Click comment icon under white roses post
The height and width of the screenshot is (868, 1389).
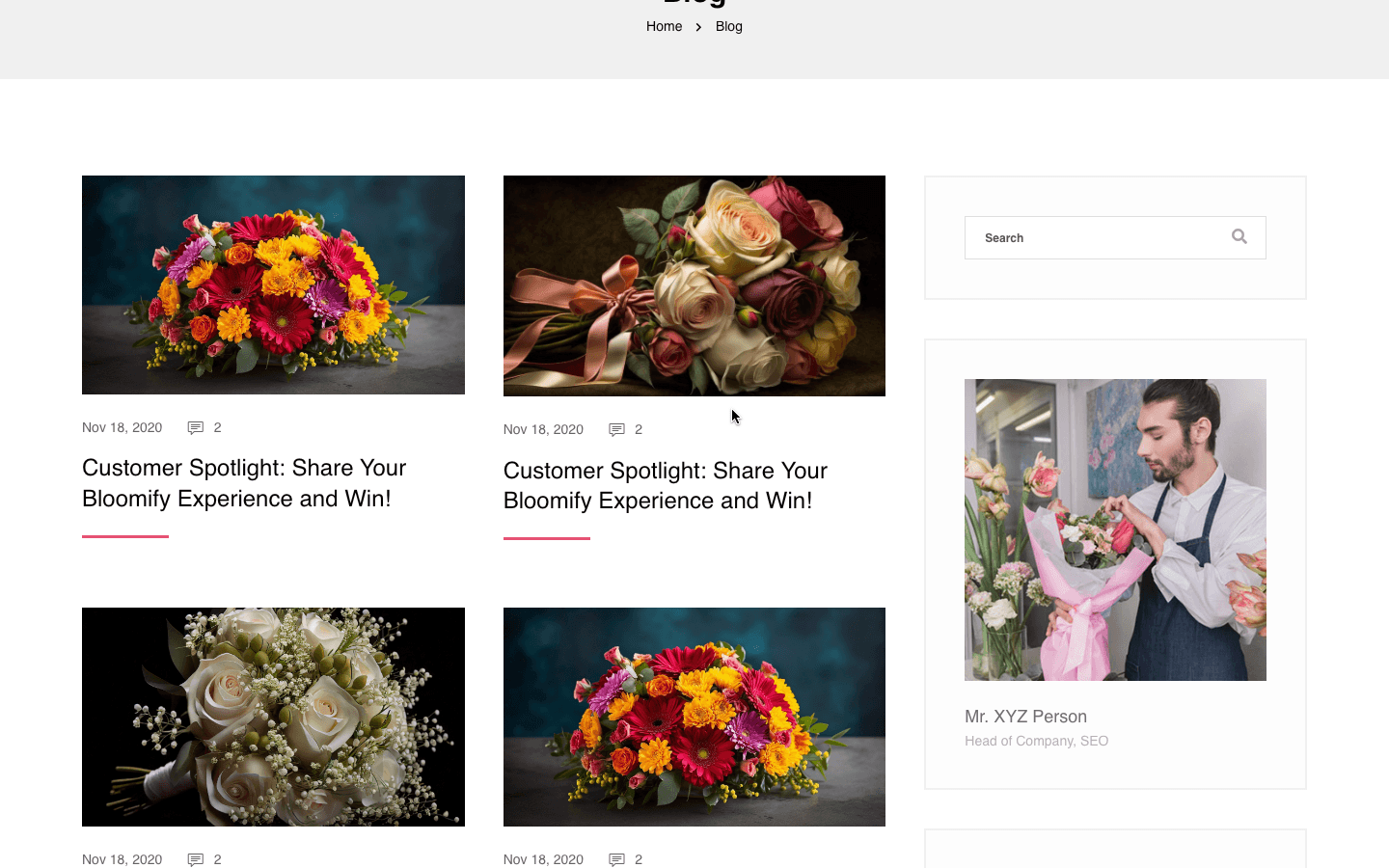pyautogui.click(x=196, y=859)
